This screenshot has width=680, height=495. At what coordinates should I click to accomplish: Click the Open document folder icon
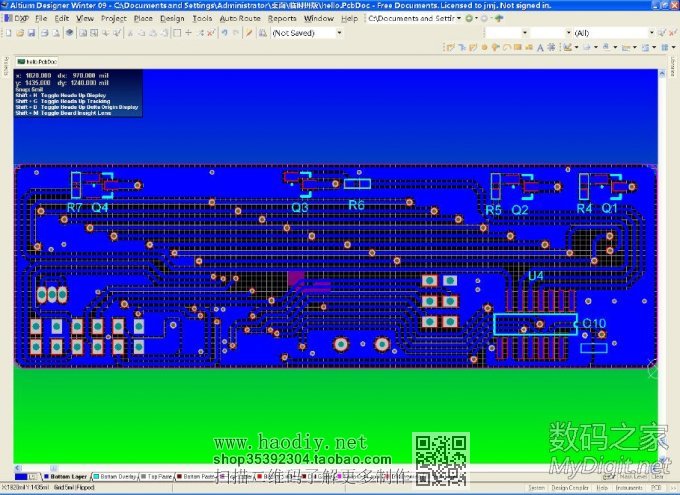tap(20, 32)
